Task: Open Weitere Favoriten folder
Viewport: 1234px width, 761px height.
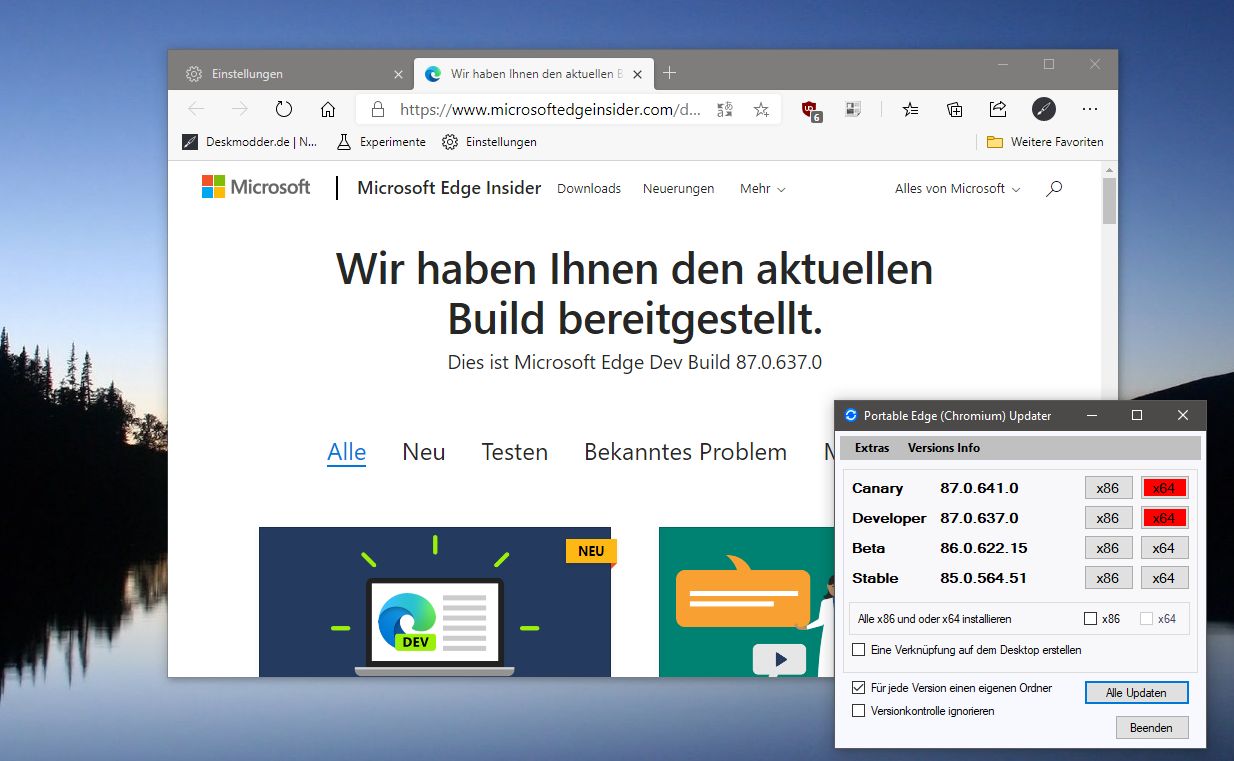Action: pos(1045,142)
